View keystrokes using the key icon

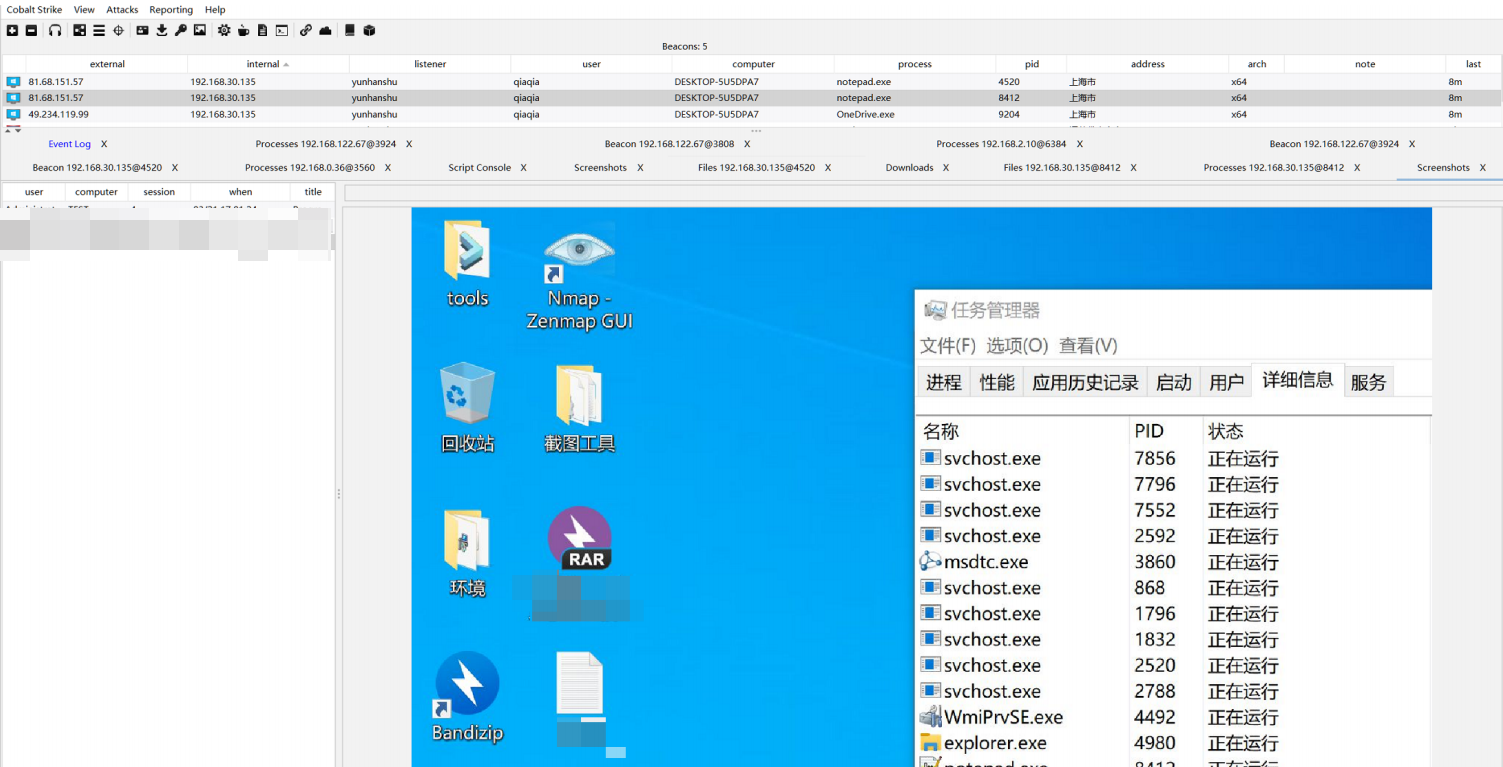click(x=181, y=31)
